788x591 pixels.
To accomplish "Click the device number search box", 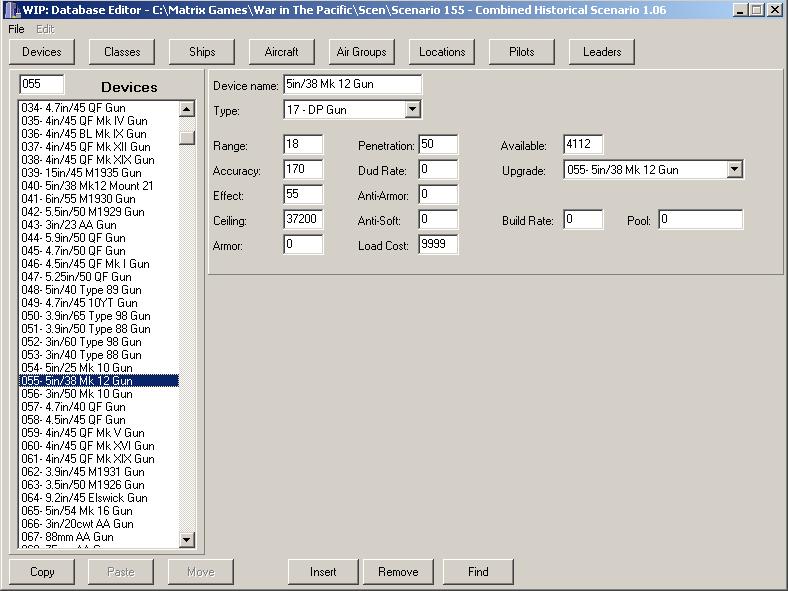I will (x=42, y=85).
